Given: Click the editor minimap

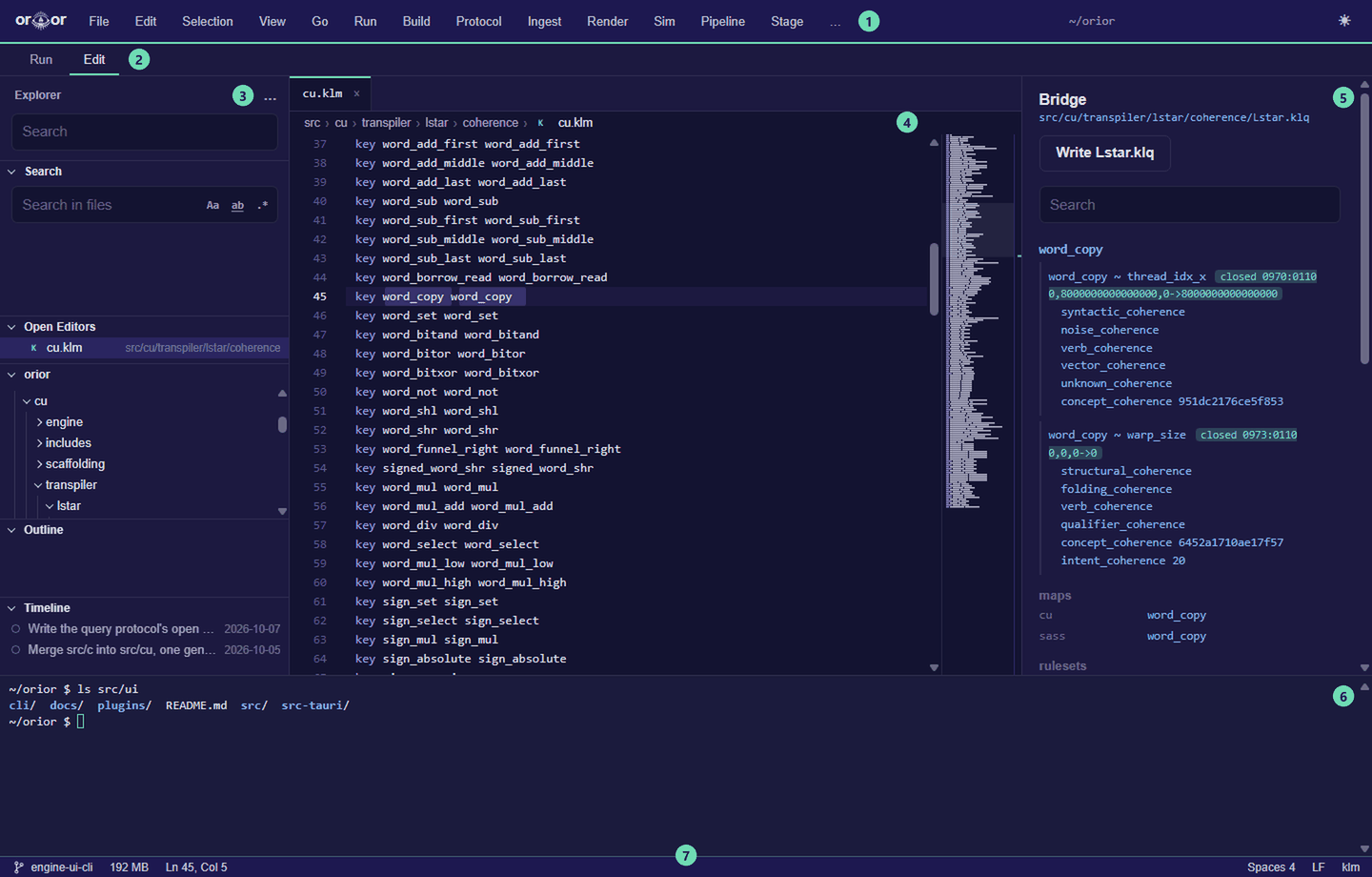Looking at the screenshot, I should pos(977,320).
